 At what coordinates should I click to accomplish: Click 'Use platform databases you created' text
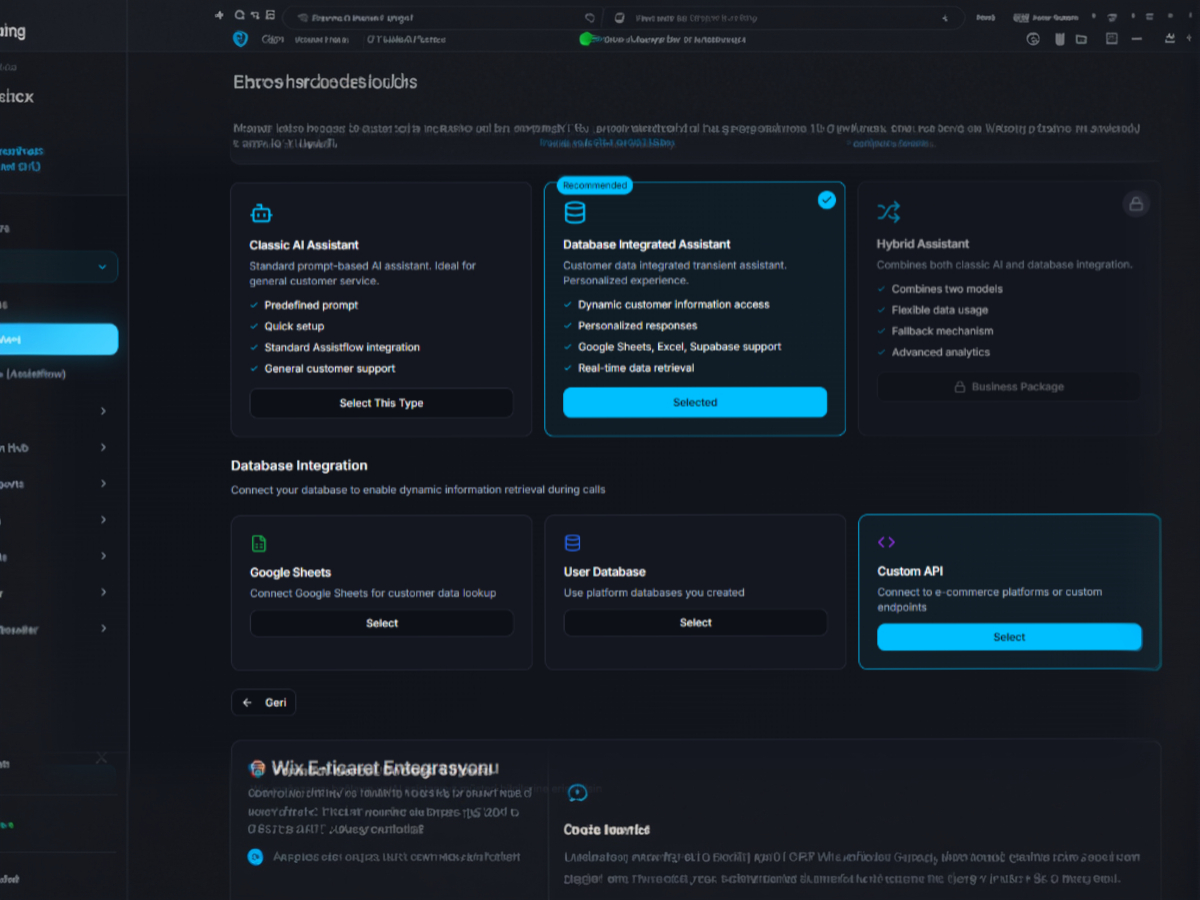(x=654, y=593)
